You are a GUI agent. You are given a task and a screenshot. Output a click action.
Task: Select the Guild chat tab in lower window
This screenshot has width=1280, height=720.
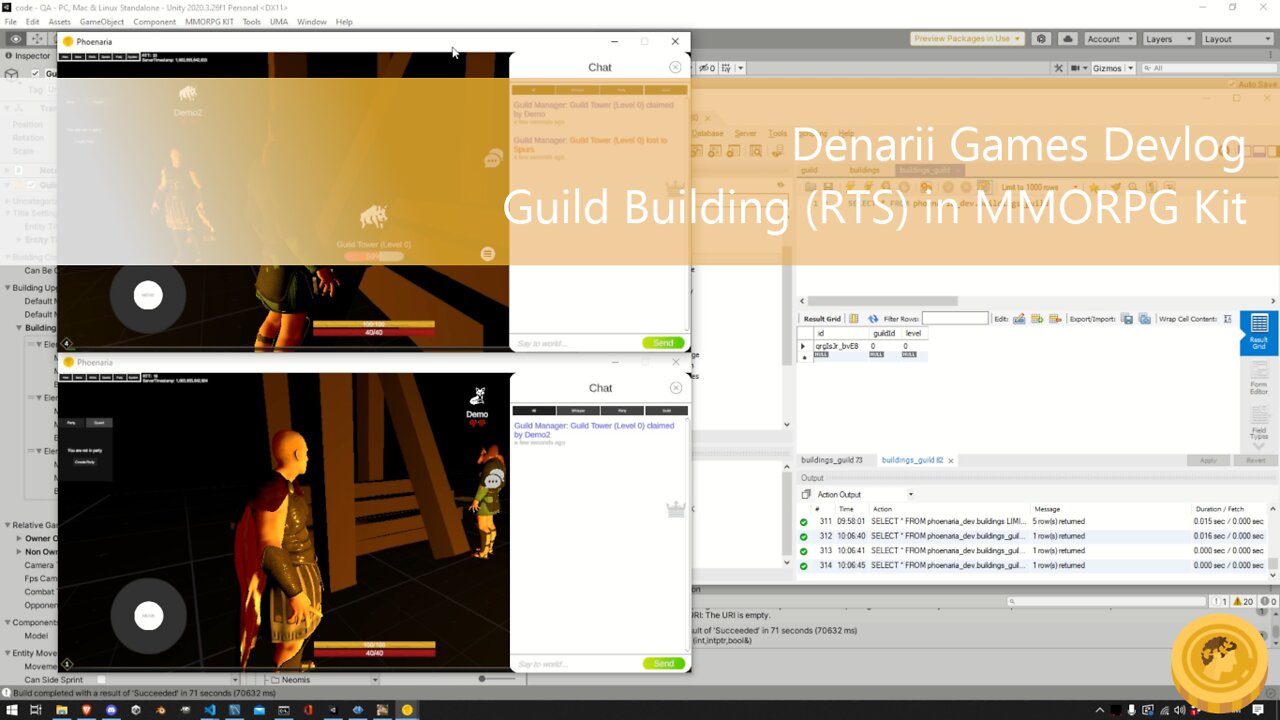[x=666, y=410]
